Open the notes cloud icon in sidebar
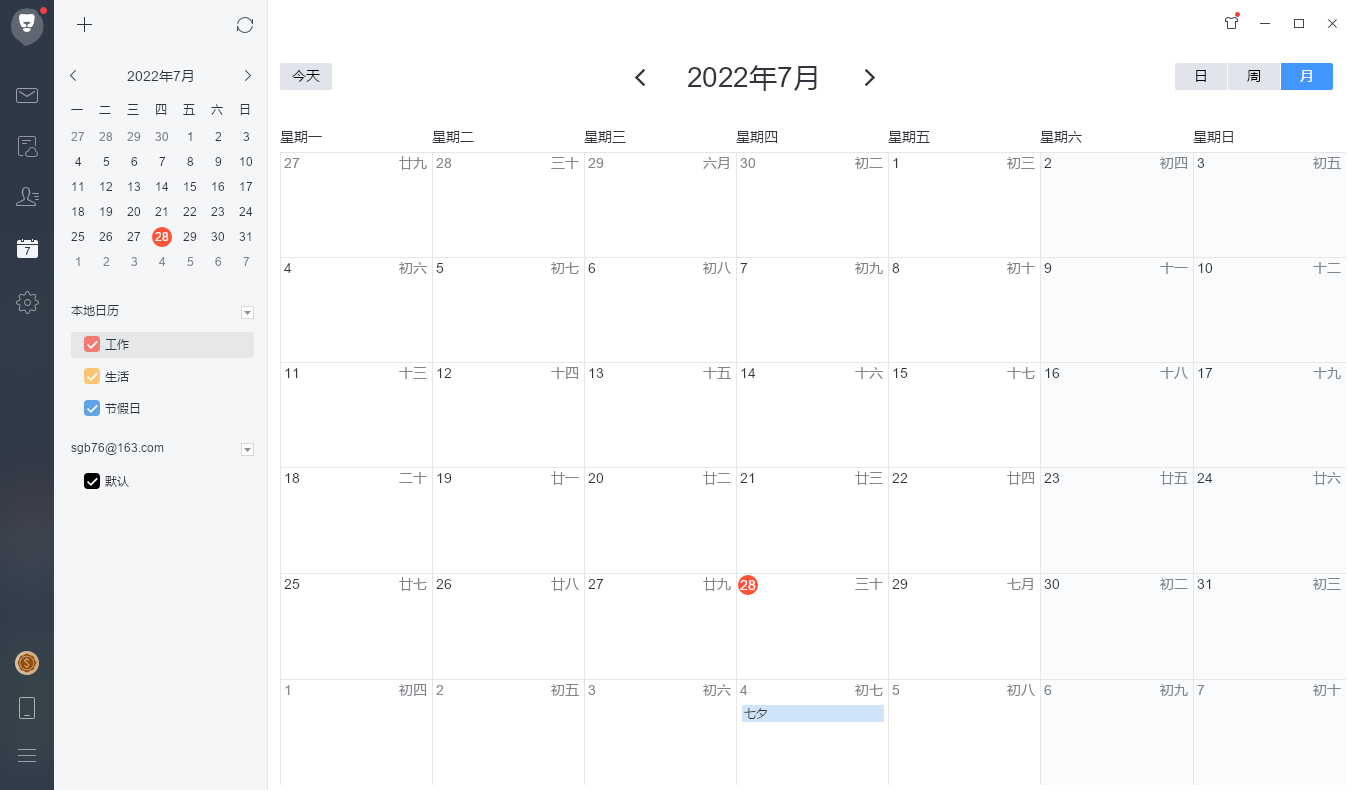This screenshot has width=1350, height=790. point(27,147)
